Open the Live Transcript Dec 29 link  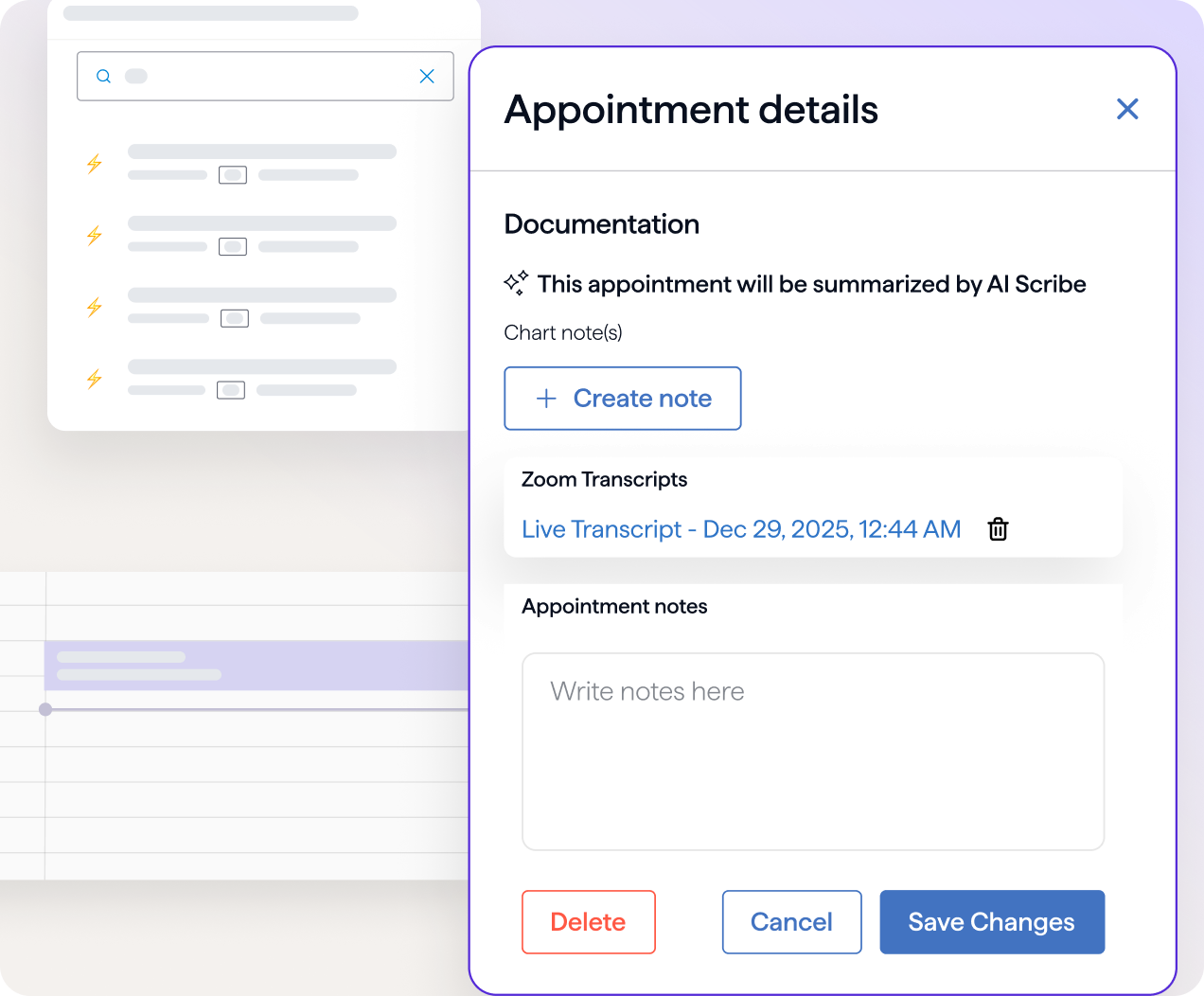741,529
